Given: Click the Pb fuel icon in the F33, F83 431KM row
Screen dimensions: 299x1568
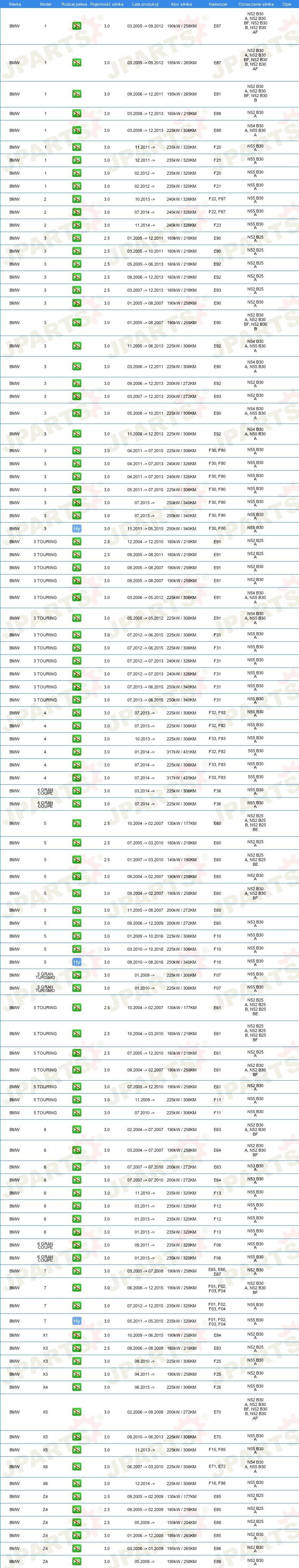Looking at the screenshot, I should 77,777.
